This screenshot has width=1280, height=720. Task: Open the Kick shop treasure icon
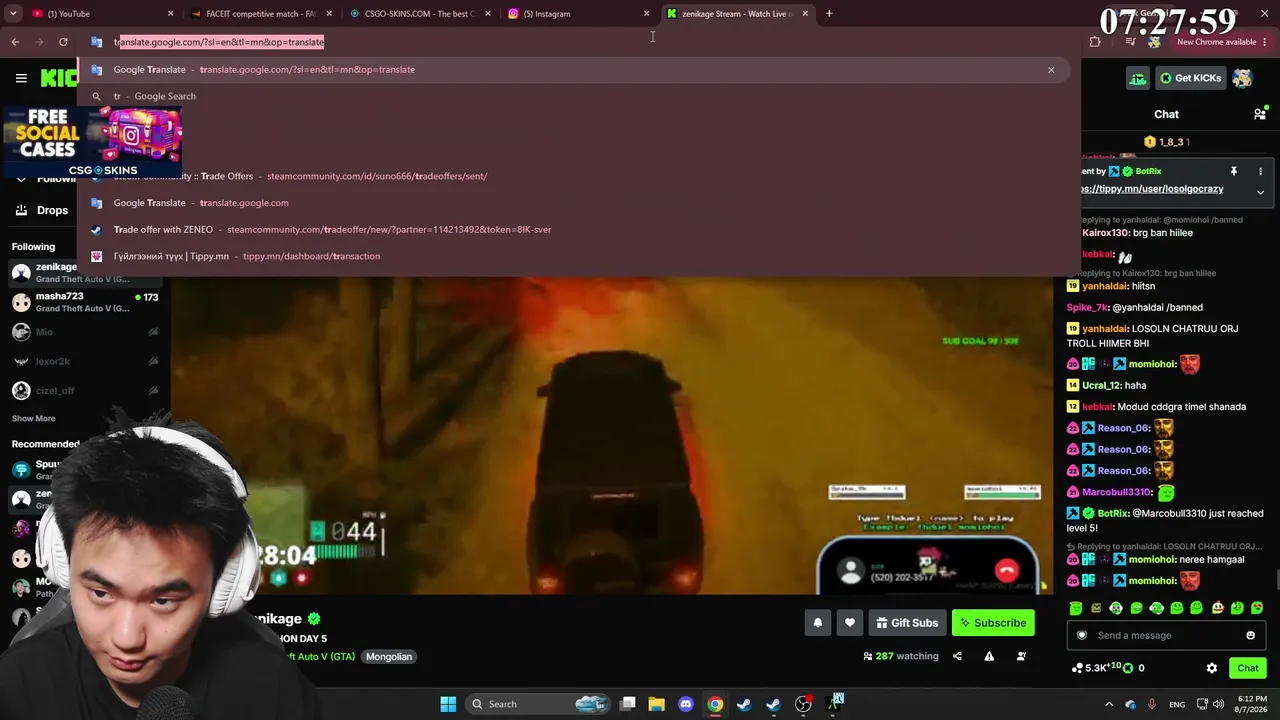(x=1138, y=78)
